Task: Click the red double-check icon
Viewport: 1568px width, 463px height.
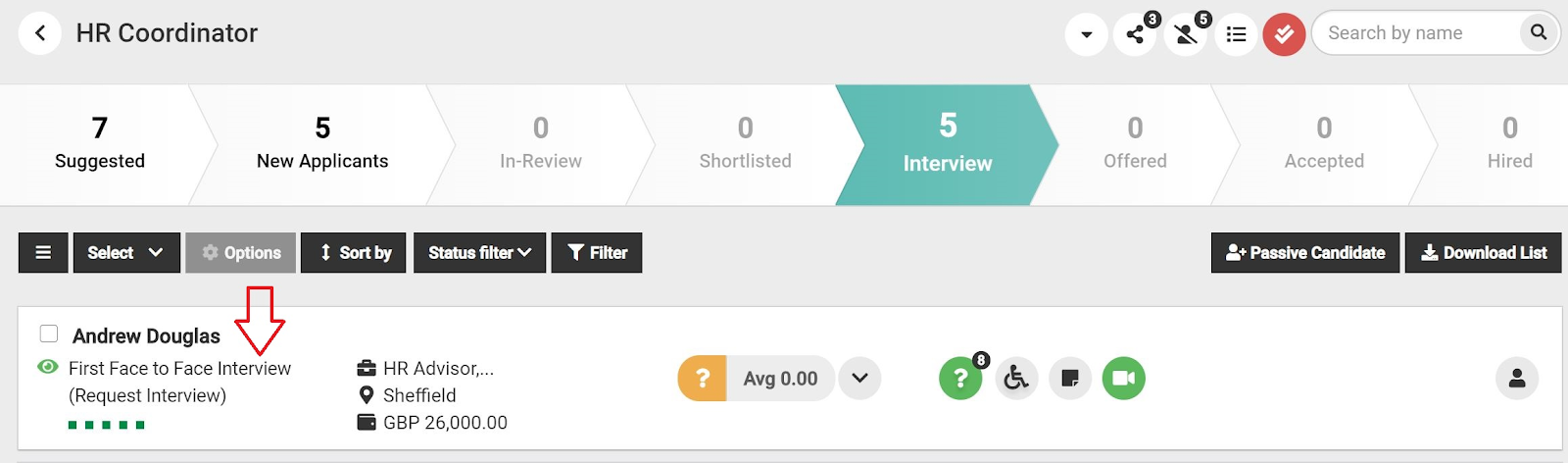Action: pyautogui.click(x=1284, y=34)
